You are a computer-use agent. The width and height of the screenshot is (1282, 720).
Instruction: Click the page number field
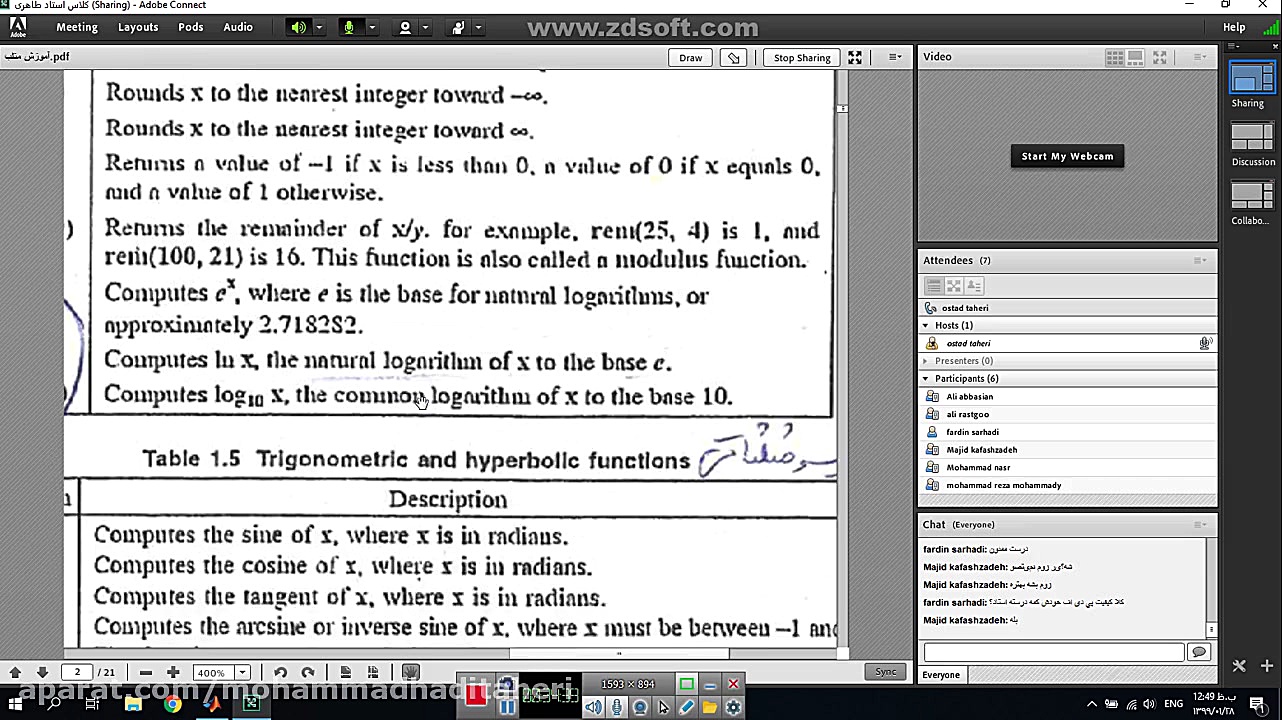point(77,672)
